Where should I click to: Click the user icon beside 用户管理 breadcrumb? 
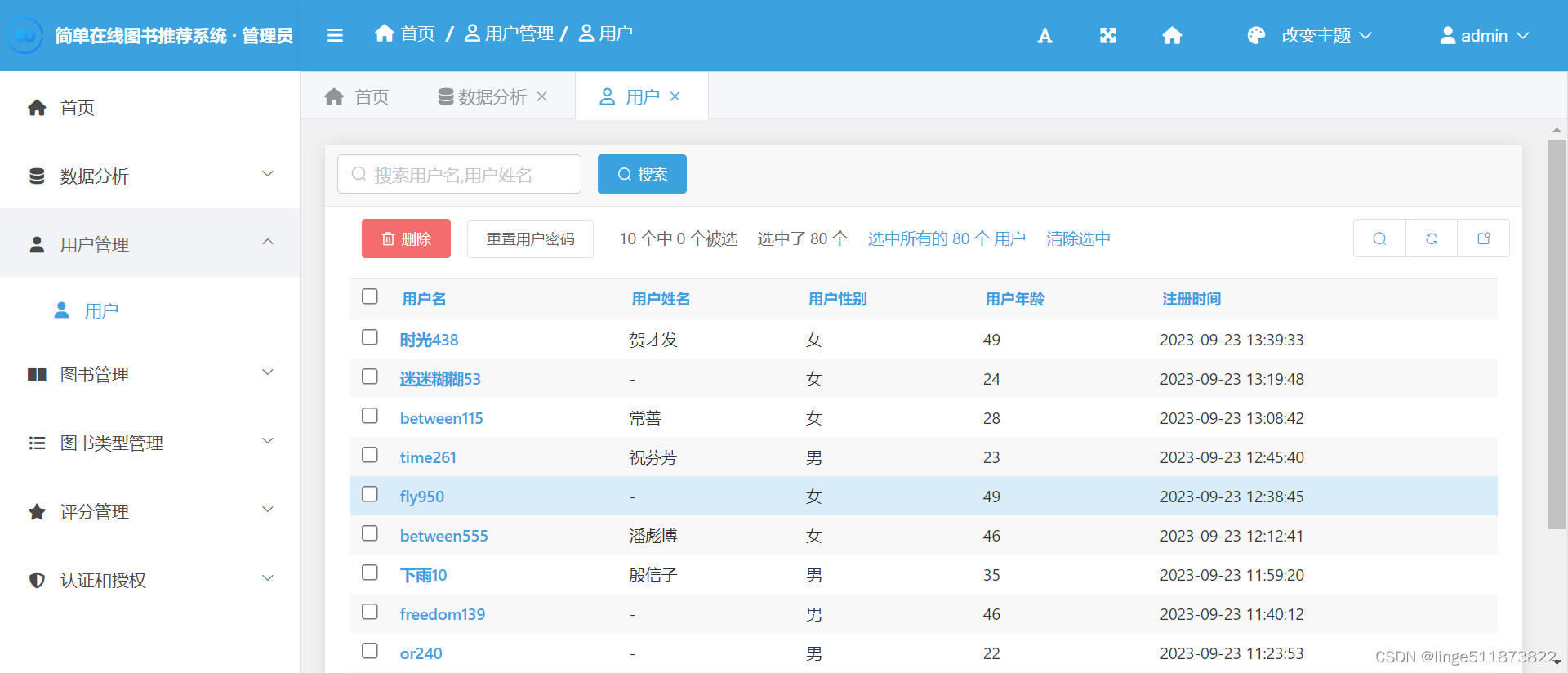pyautogui.click(x=472, y=33)
